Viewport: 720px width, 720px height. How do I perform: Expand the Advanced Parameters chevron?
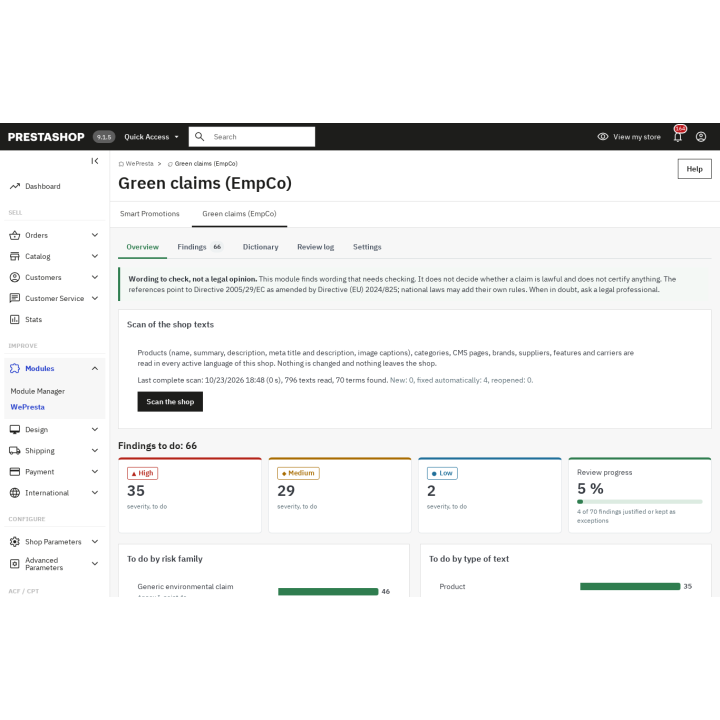[x=95, y=563]
